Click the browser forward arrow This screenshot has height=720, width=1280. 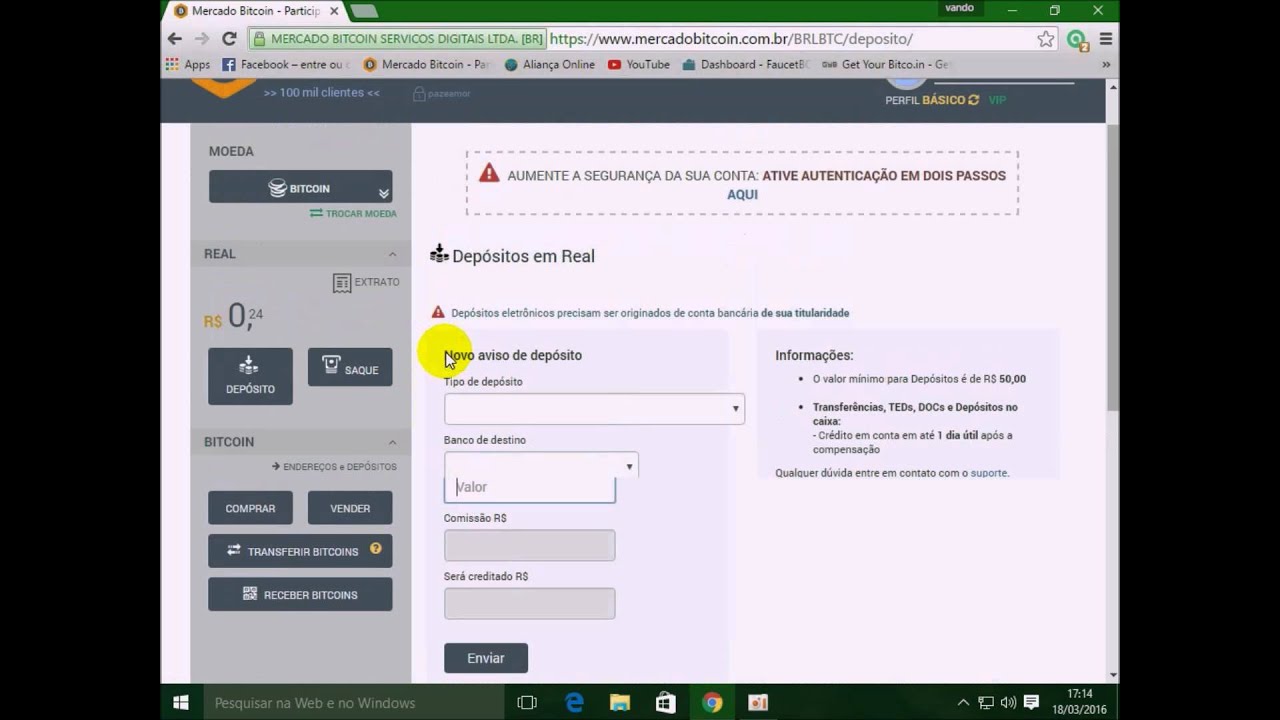202,39
